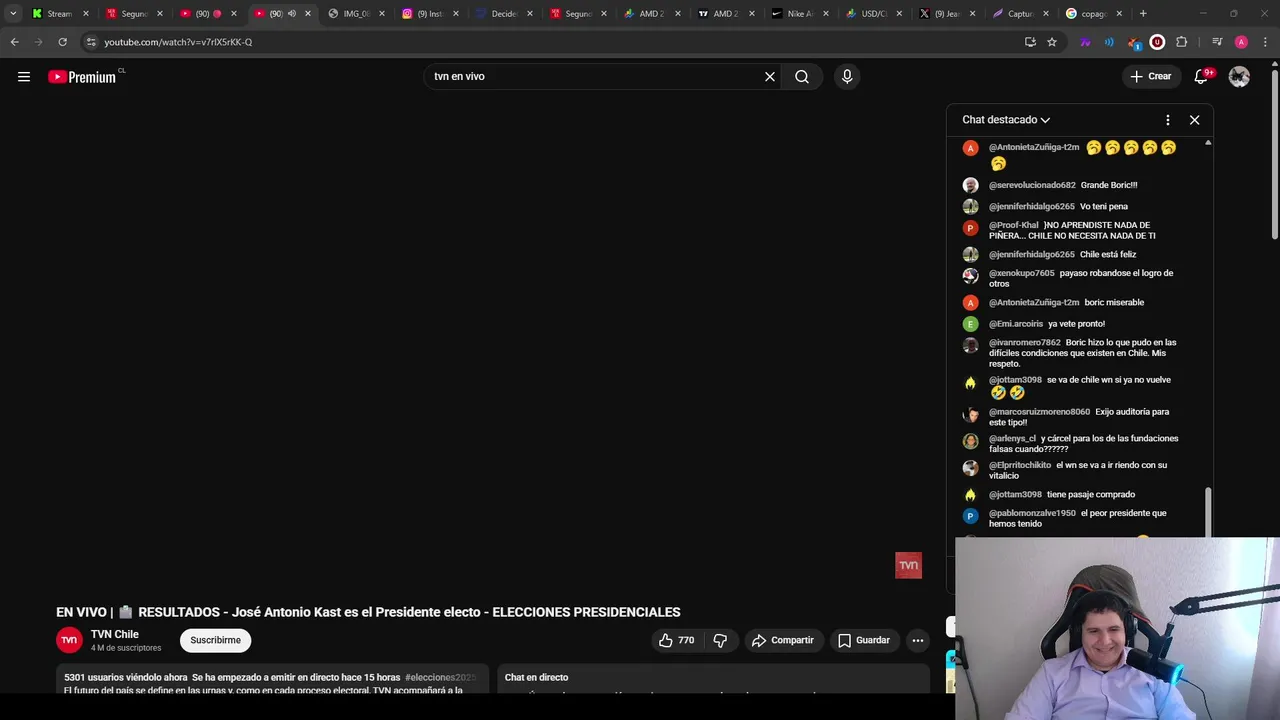Save video with the Guardar button
This screenshot has height=720, width=1280.
pyautogui.click(x=864, y=640)
